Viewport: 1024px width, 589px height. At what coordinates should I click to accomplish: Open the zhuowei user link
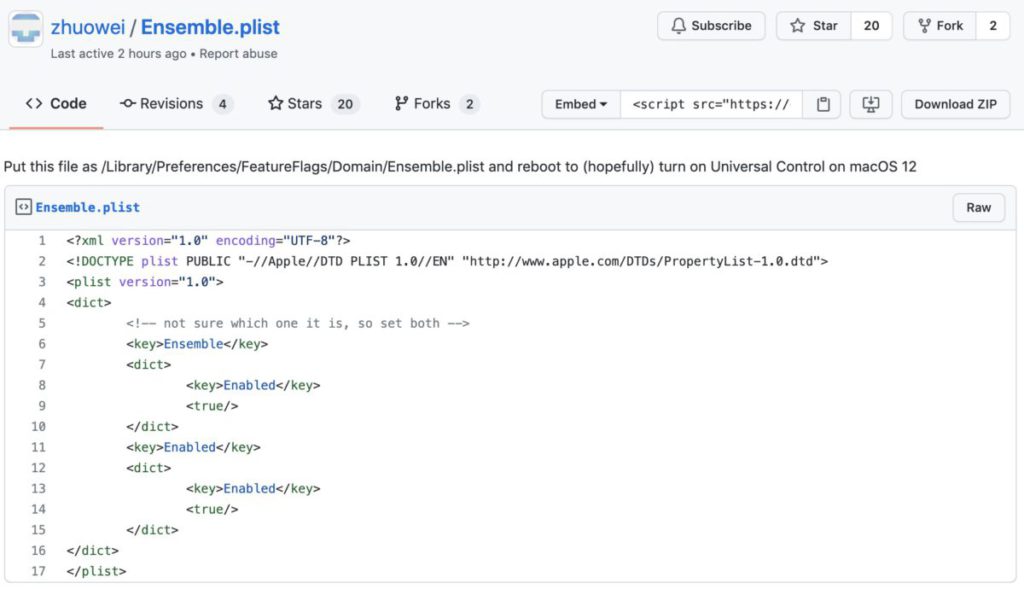(88, 27)
